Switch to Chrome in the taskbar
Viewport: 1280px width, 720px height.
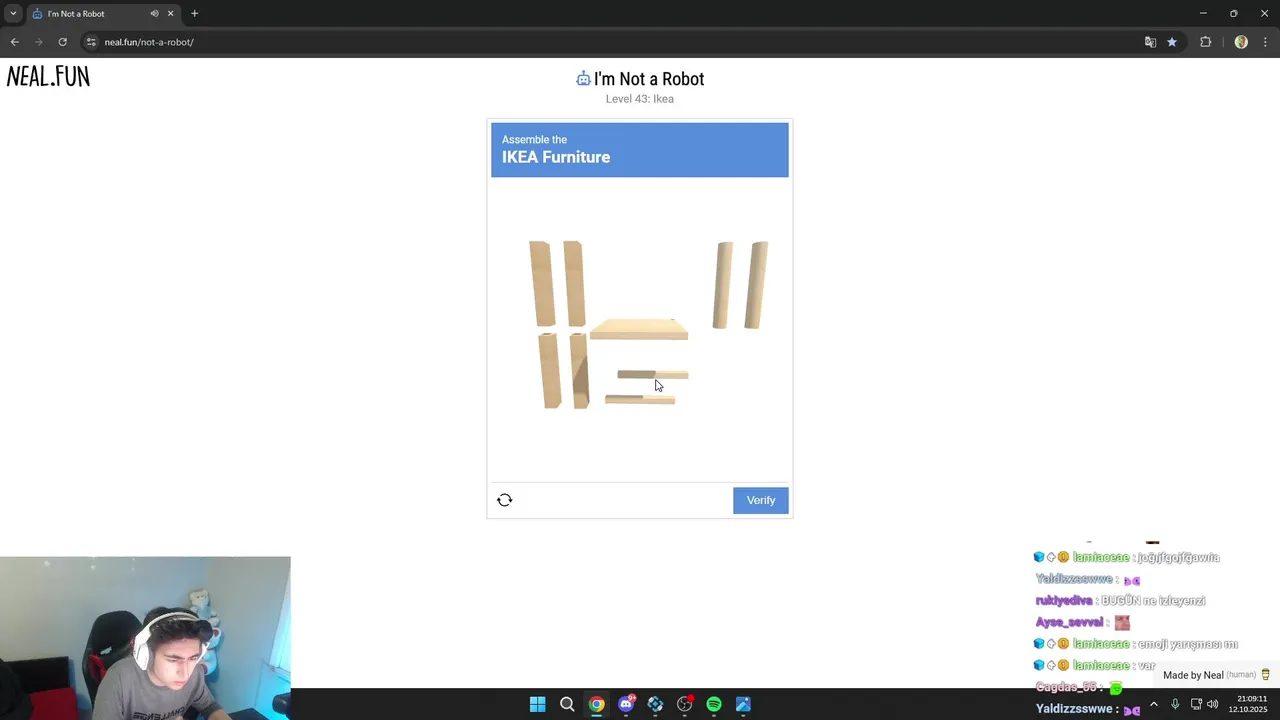click(x=596, y=704)
